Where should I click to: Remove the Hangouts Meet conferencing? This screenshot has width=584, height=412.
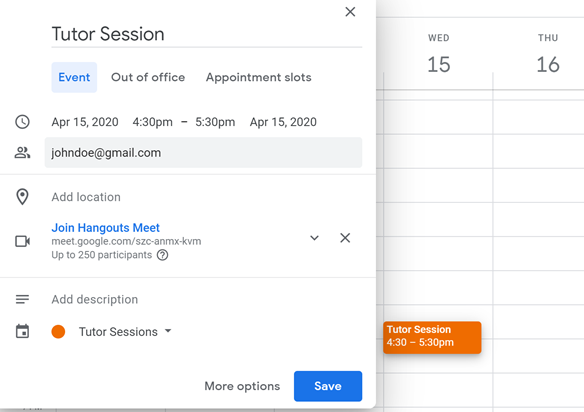pyautogui.click(x=345, y=238)
